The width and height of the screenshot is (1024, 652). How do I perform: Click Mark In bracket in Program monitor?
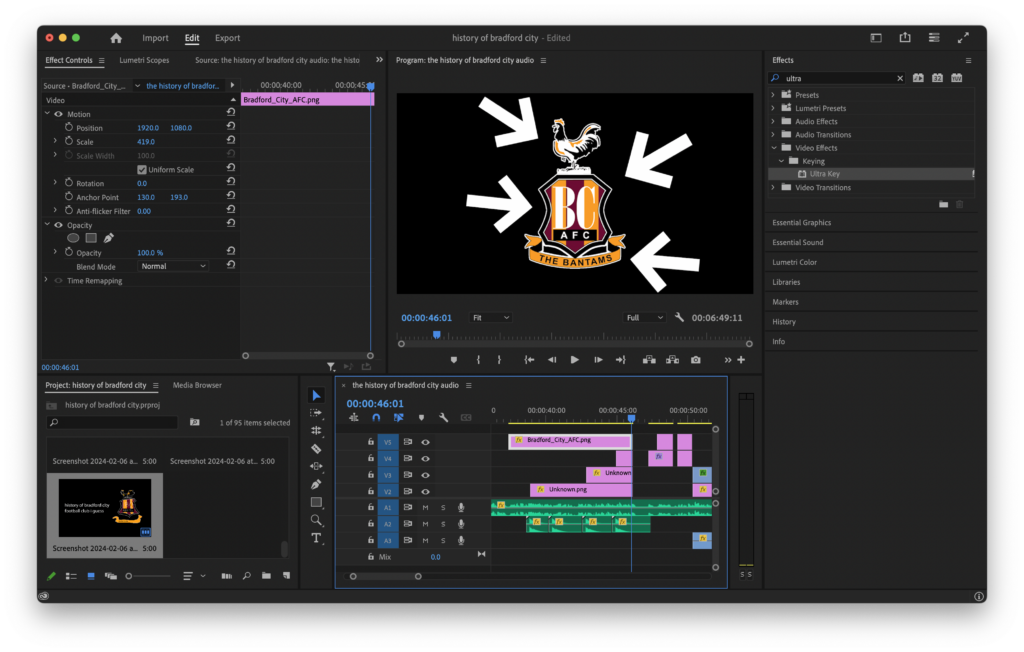coord(478,360)
